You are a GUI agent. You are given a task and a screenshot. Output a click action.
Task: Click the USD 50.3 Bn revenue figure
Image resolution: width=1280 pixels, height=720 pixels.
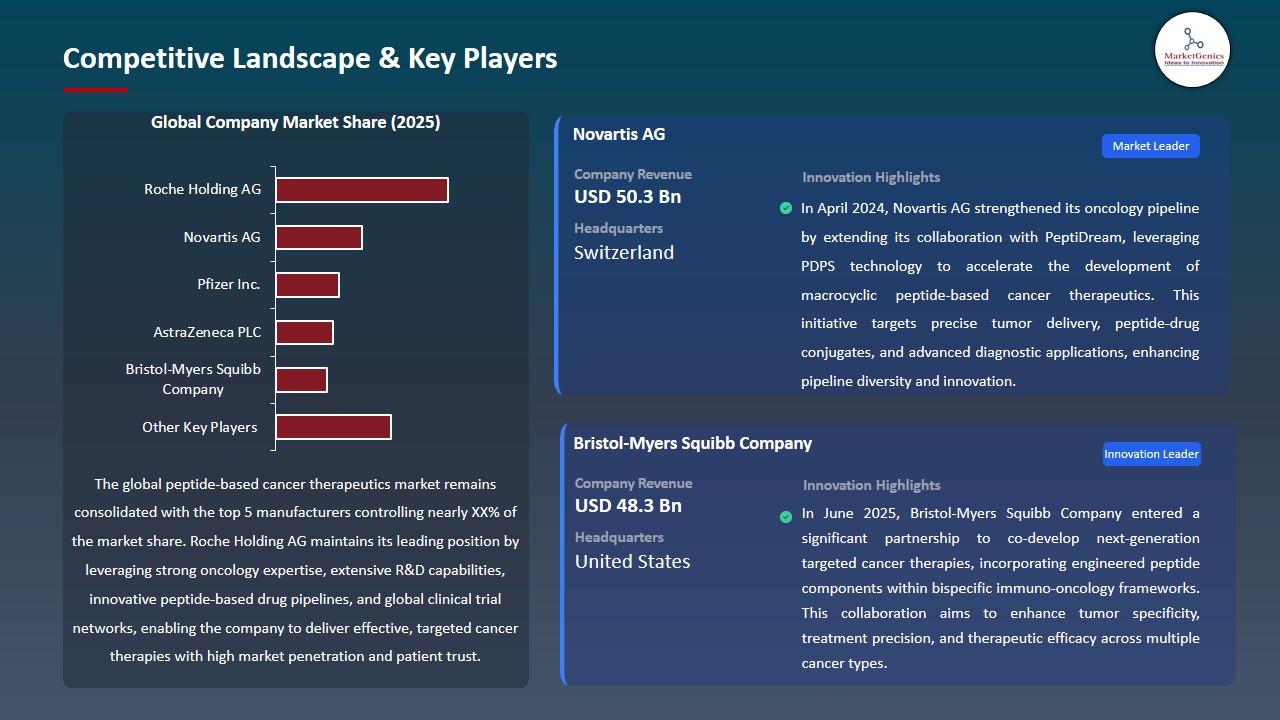[627, 197]
